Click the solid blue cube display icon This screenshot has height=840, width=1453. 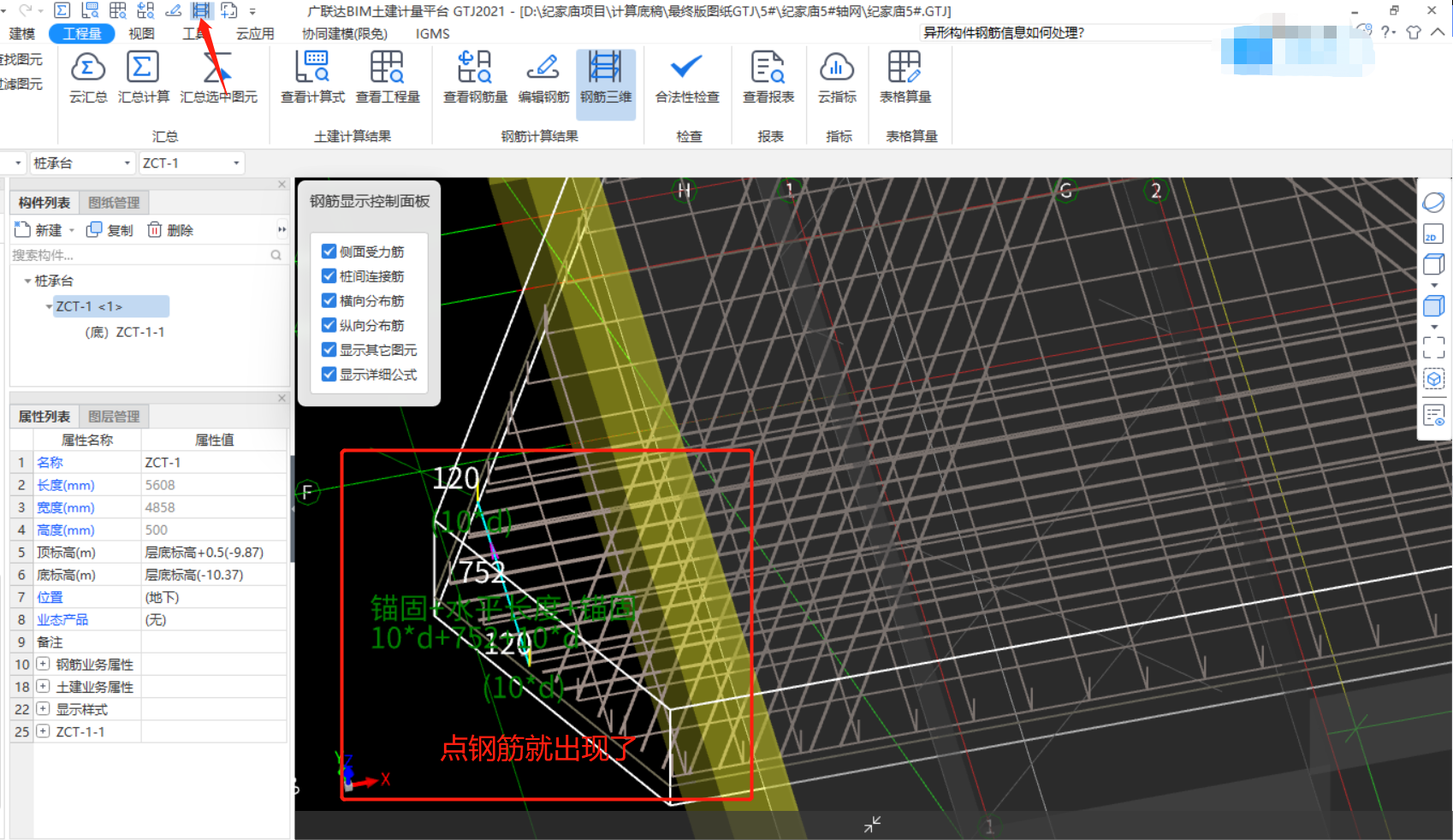click(x=1433, y=305)
